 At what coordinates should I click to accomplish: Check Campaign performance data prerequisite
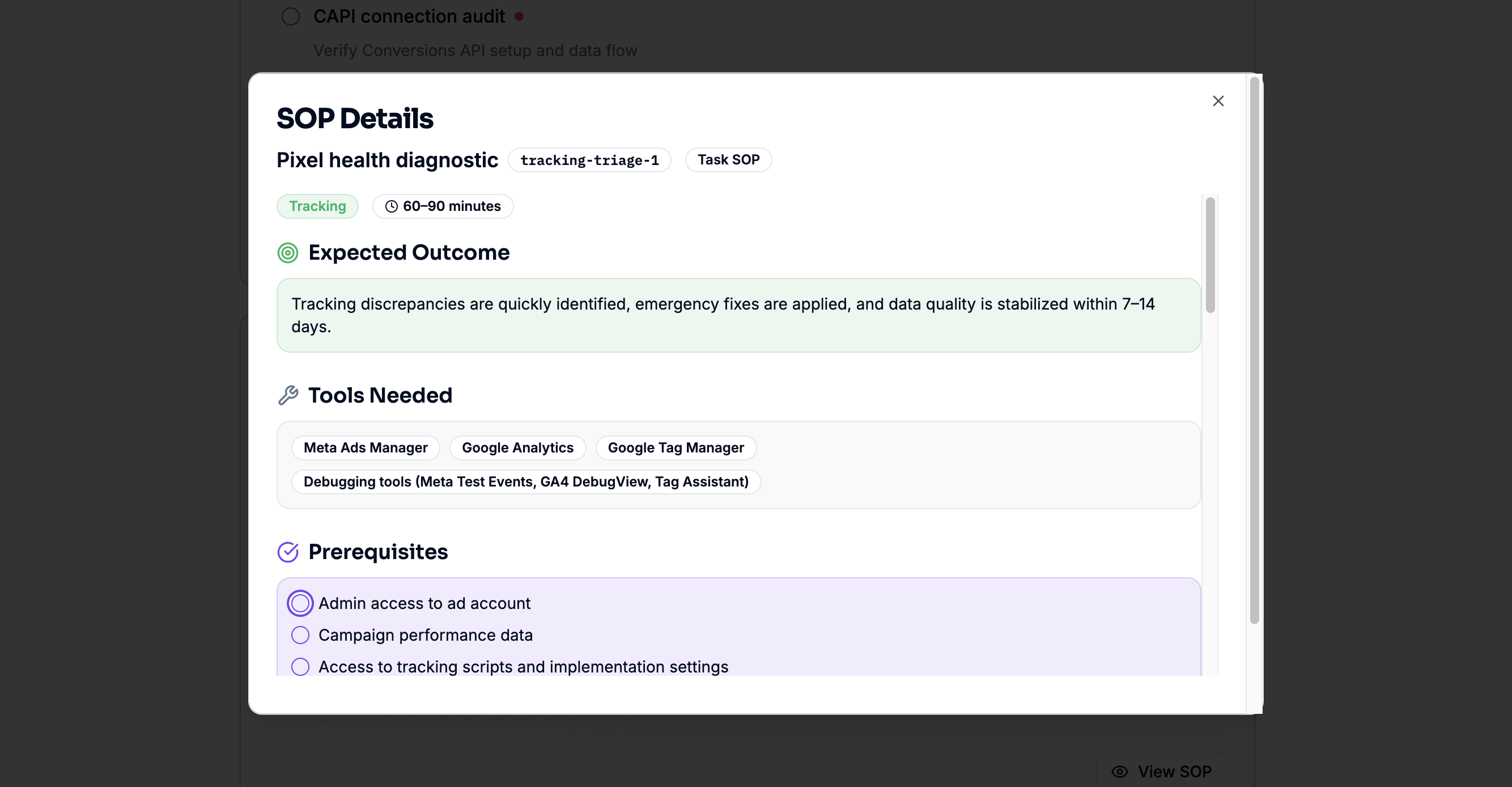click(300, 635)
